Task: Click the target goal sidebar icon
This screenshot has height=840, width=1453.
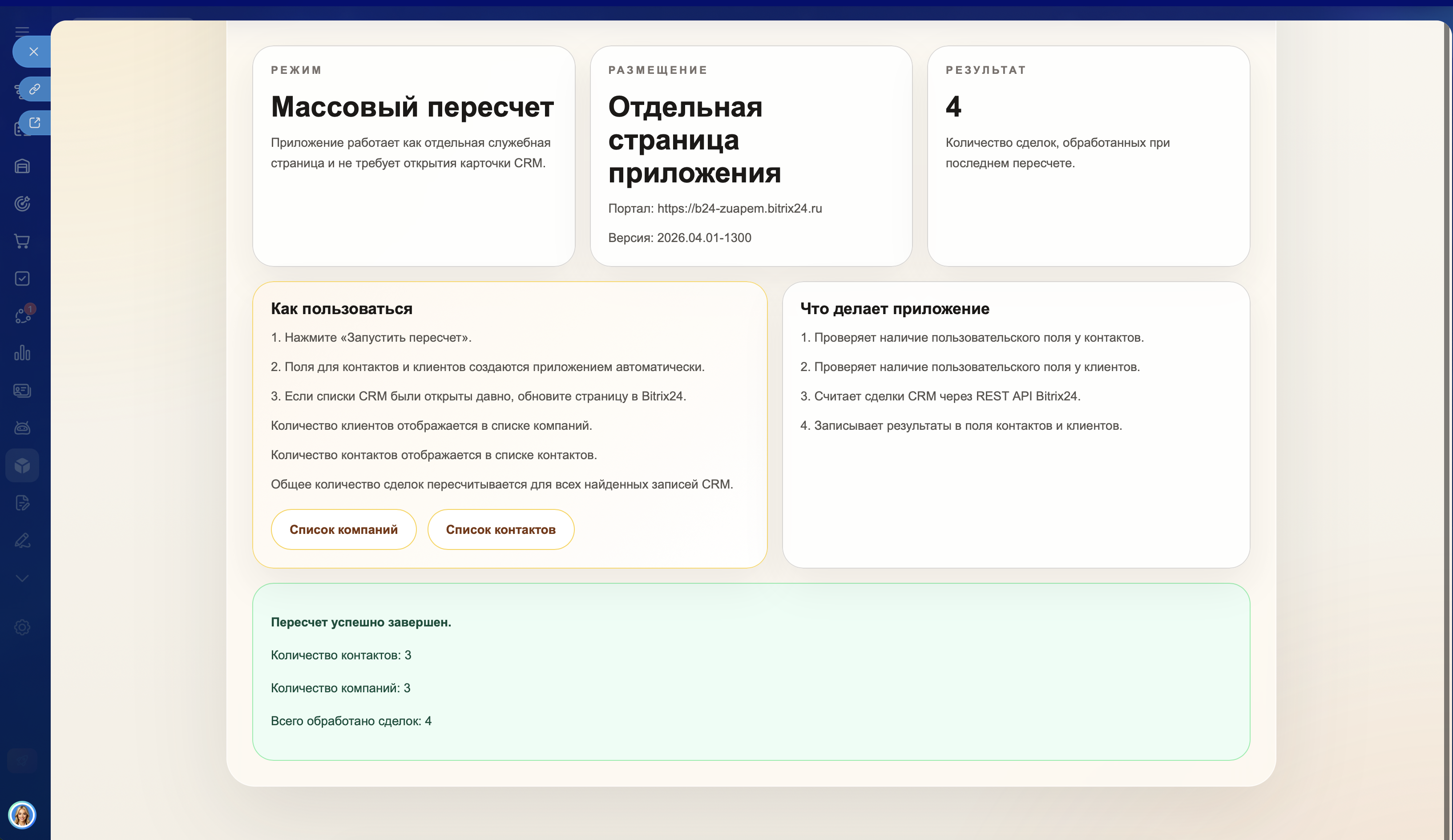Action: pos(22,203)
